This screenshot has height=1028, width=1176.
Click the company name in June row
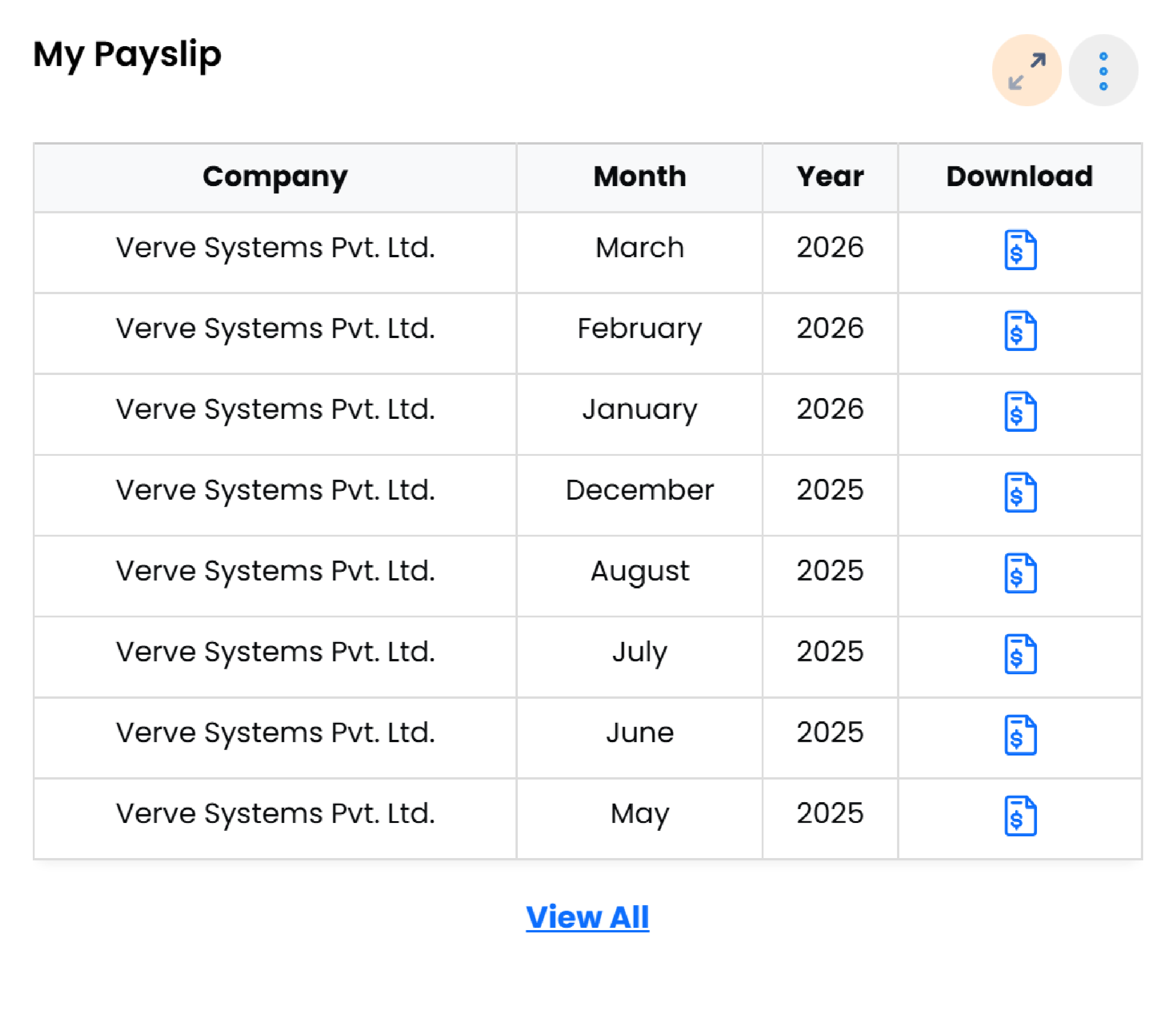tap(275, 734)
